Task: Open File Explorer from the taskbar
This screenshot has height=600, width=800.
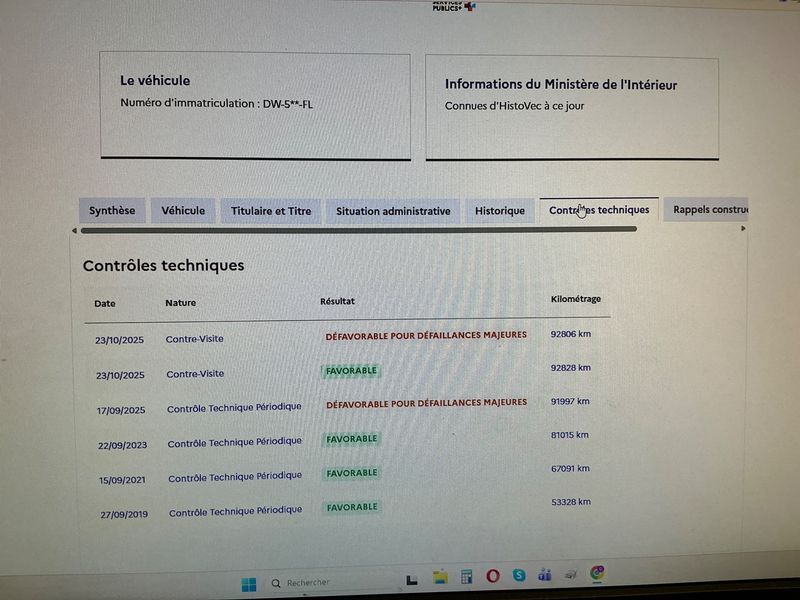Action: pyautogui.click(x=440, y=577)
